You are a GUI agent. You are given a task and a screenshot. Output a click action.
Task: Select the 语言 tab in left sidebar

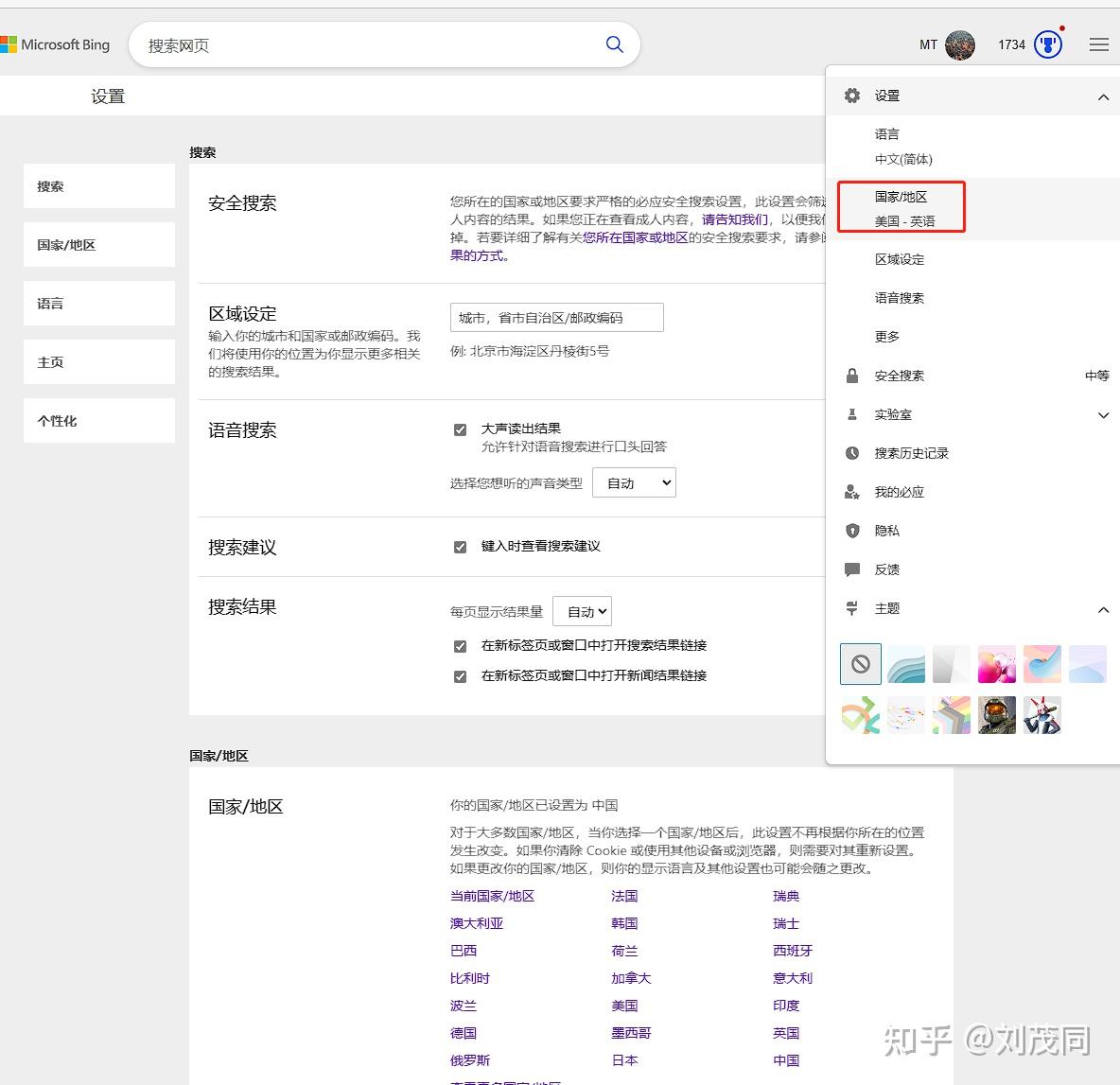click(98, 303)
